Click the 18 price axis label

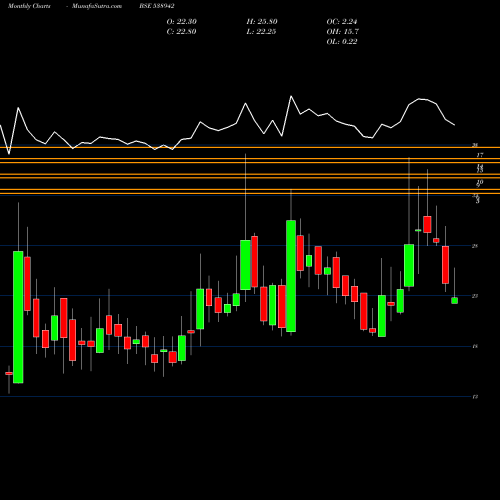pos(475,346)
